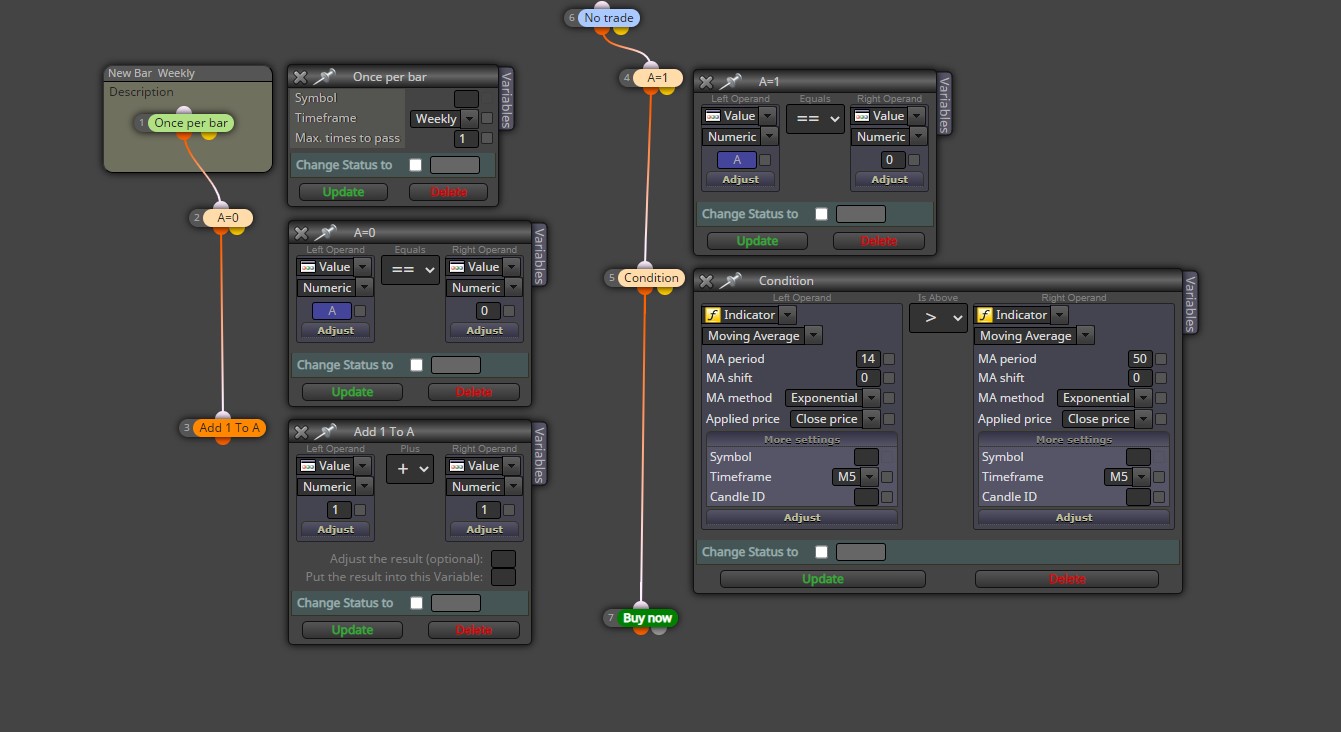Close the A=0 settings panel

click(301, 233)
